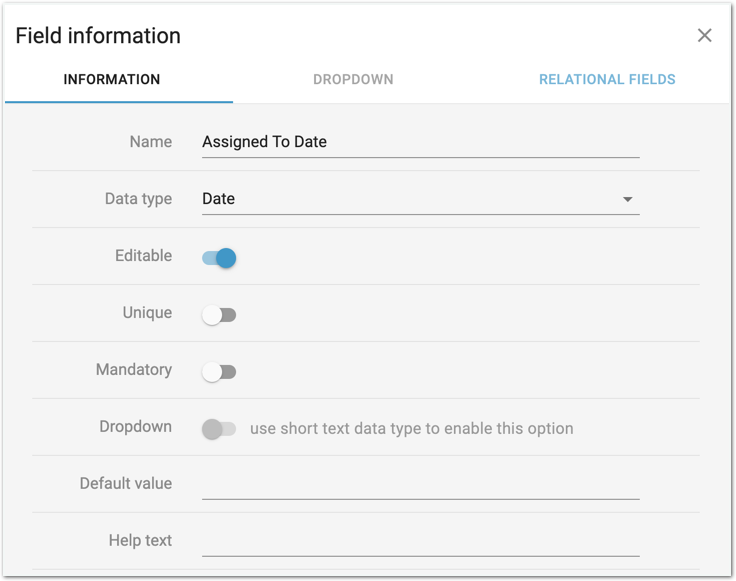Click the Data type dropdown arrow
The image size is (736, 581).
point(628,199)
